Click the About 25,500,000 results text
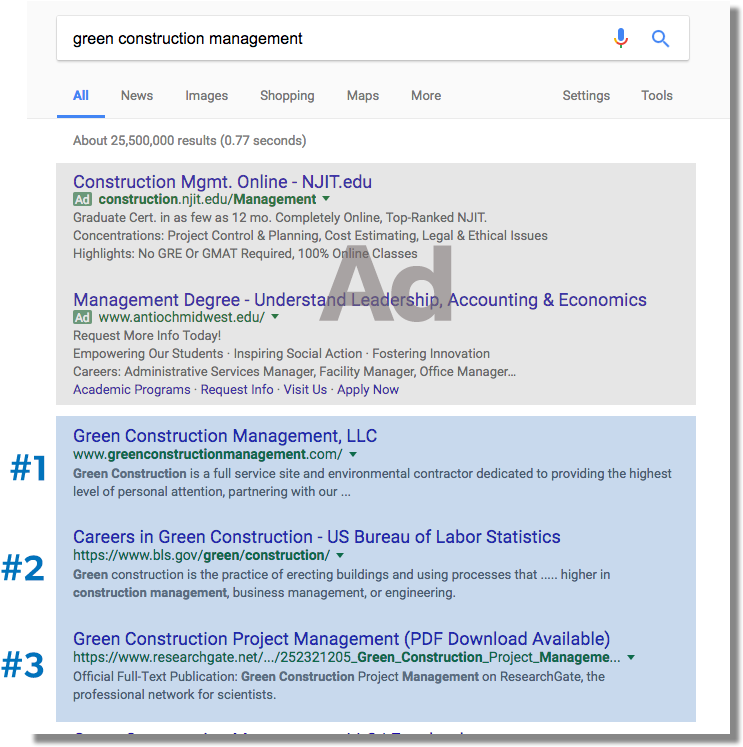The width and height of the screenshot is (743, 747). coord(189,141)
